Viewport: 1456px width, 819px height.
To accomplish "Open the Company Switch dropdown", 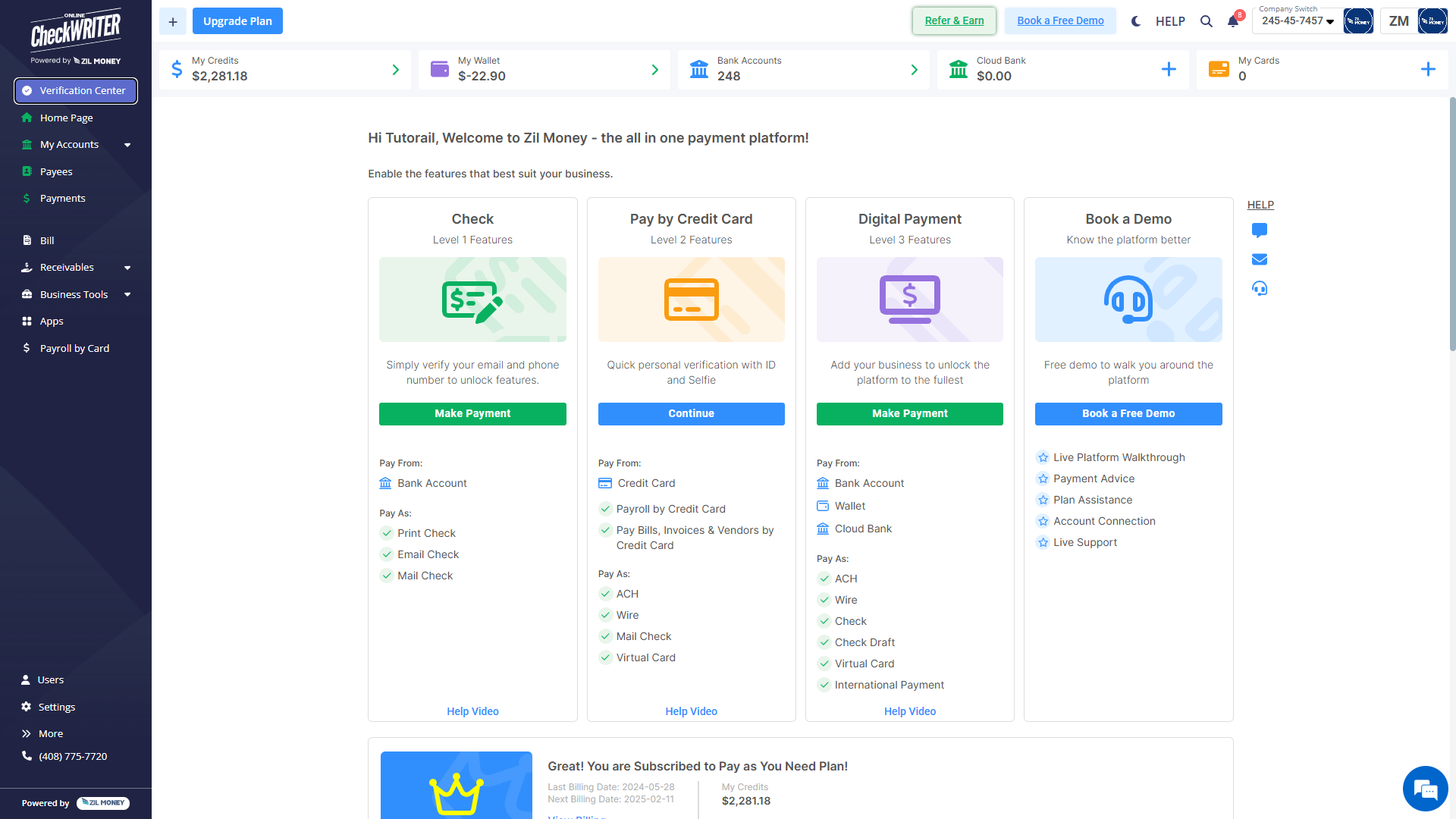I will click(1296, 21).
